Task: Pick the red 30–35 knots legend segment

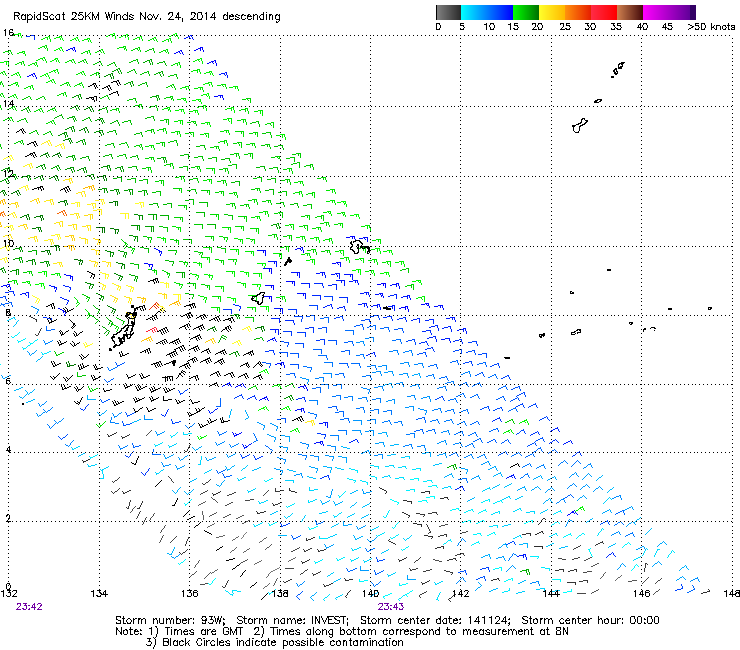Action: point(604,12)
